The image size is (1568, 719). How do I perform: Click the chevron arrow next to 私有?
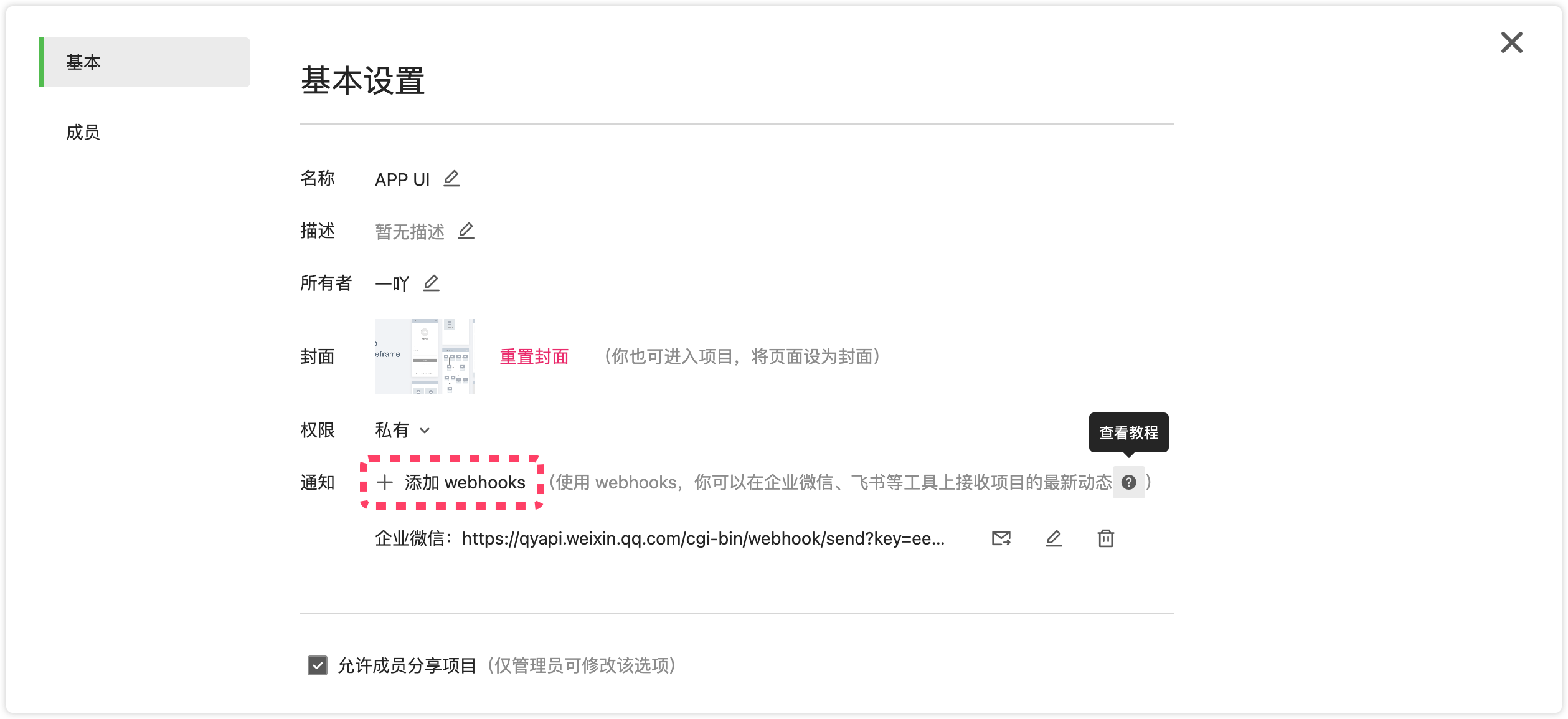coord(425,431)
